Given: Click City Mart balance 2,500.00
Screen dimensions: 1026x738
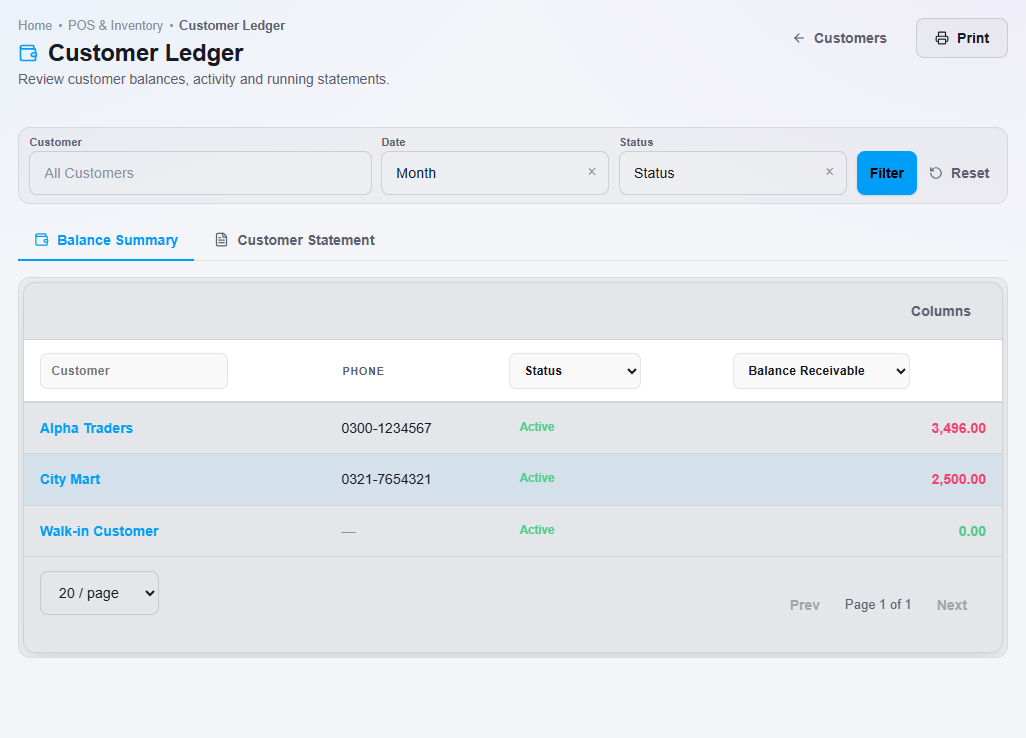Looking at the screenshot, I should point(958,479).
